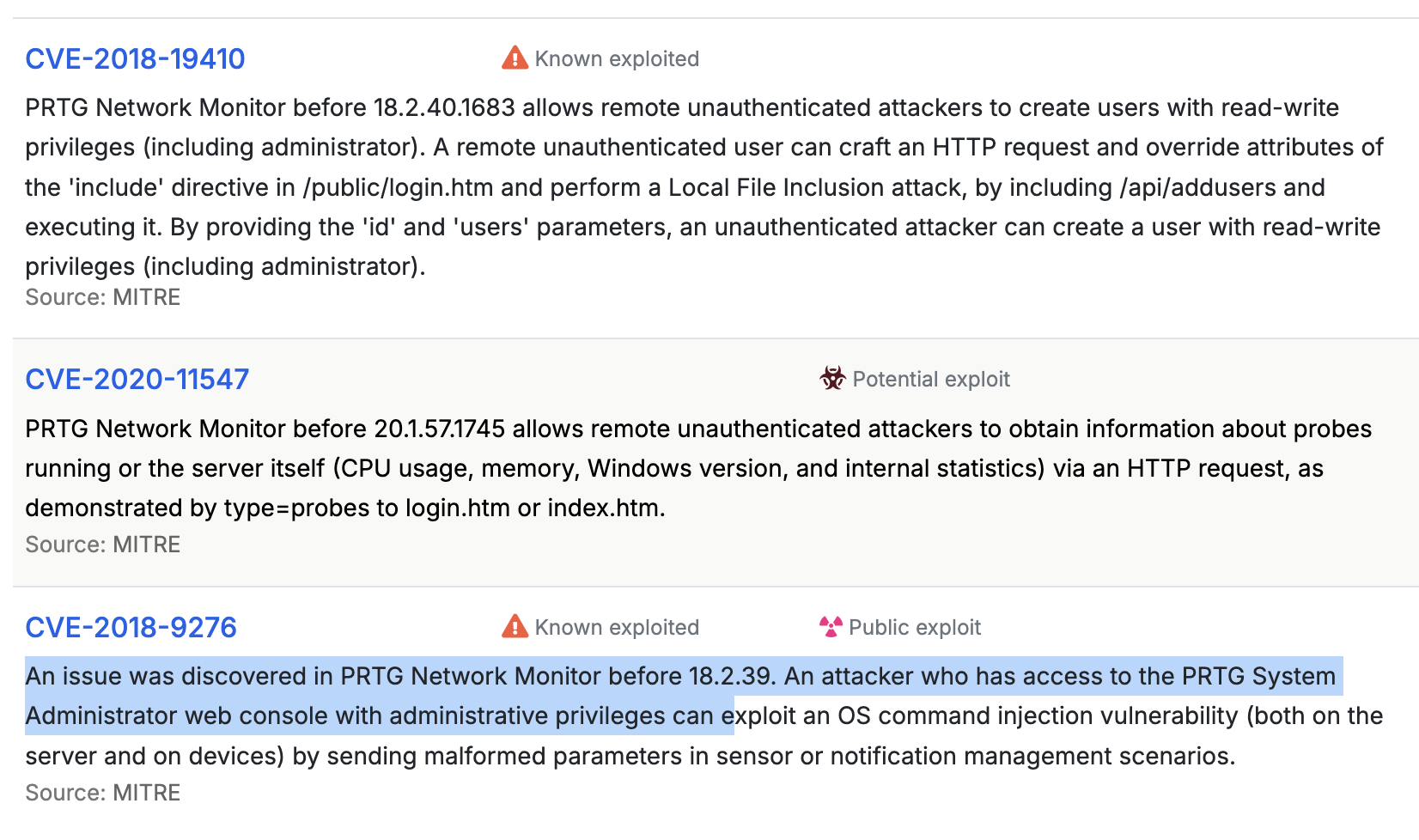Click the Potential exploit label text

[931, 379]
